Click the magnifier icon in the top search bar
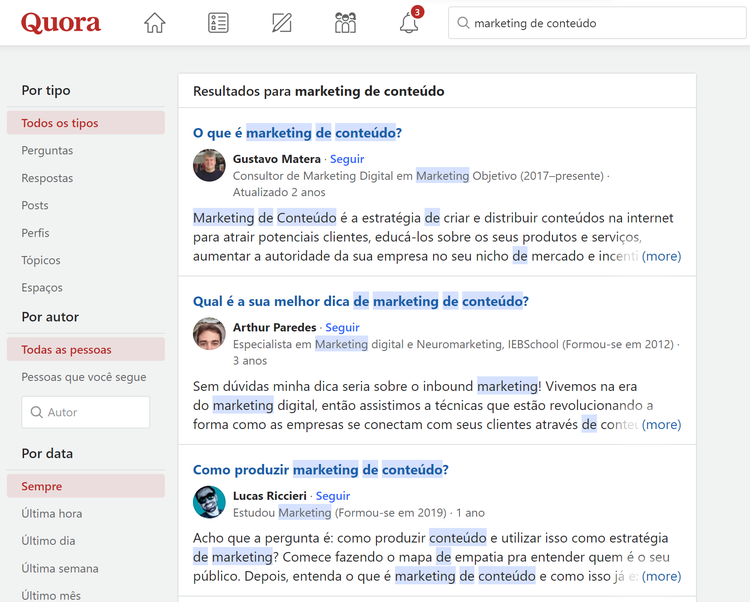 point(463,22)
